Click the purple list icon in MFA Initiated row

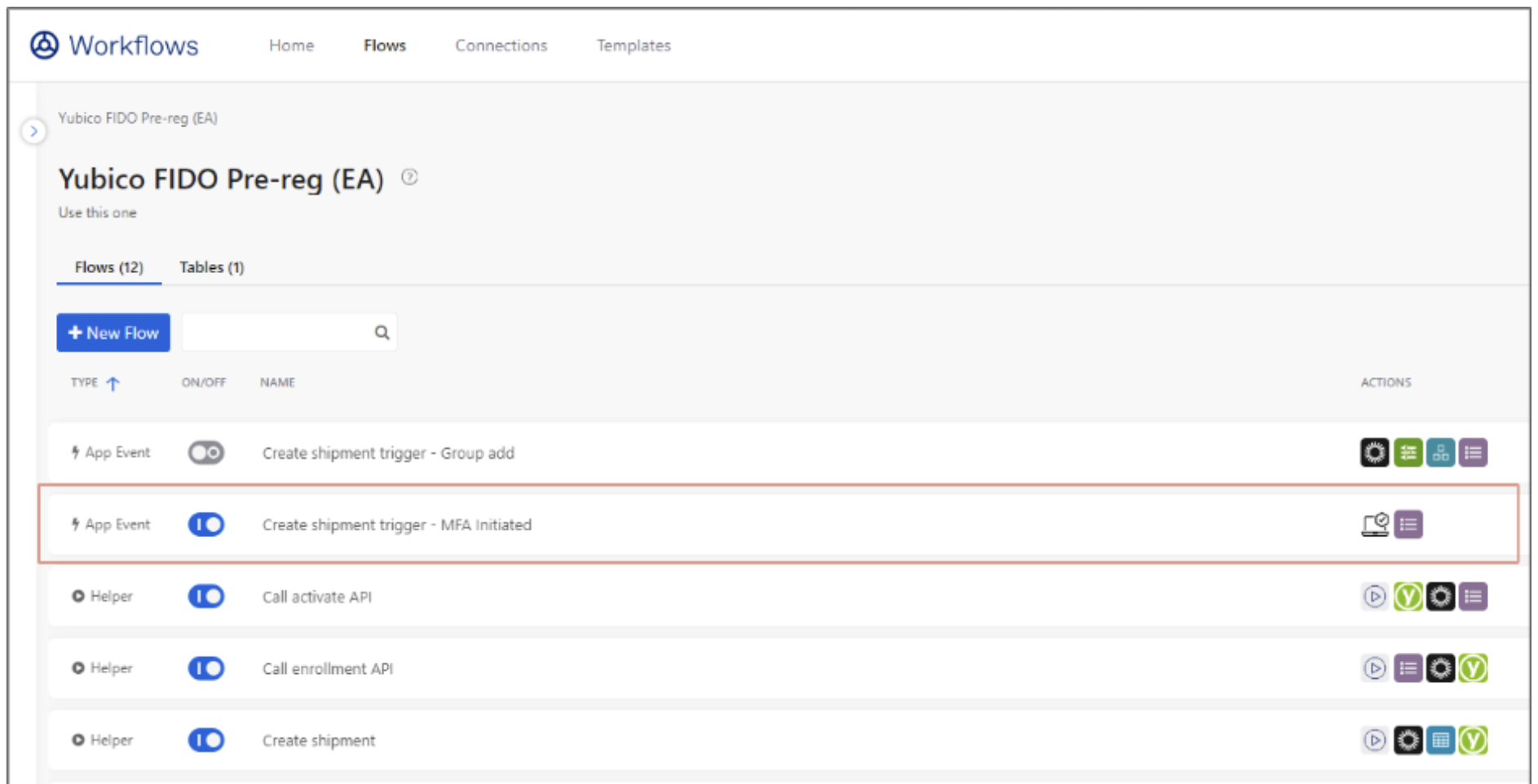click(1408, 524)
